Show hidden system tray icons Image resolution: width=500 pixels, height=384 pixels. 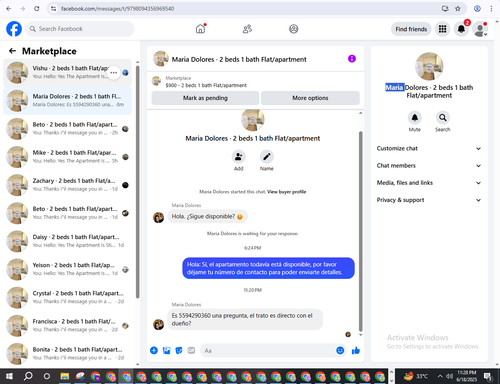(440, 376)
